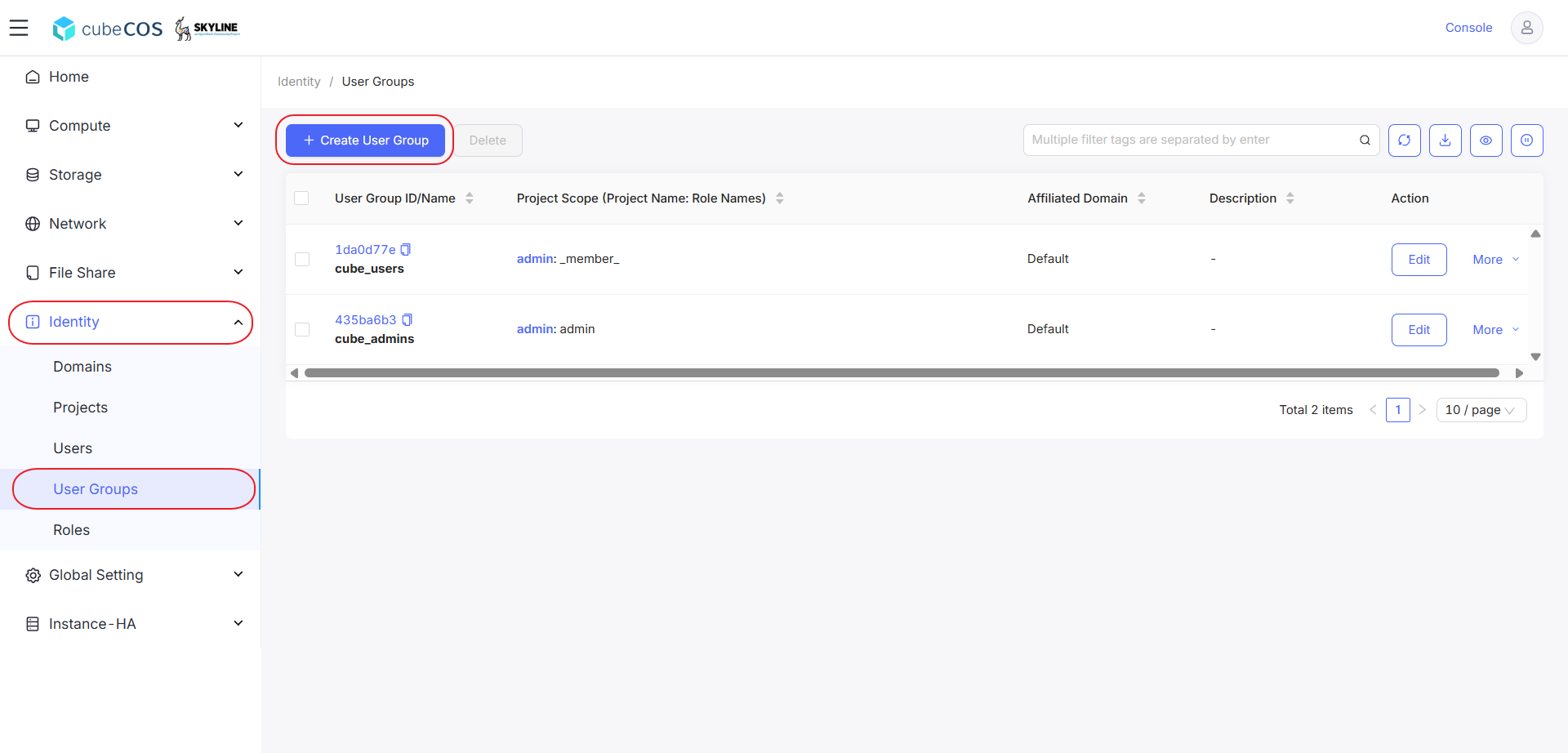The width and height of the screenshot is (1568, 753).
Task: Open user group 1da0d77e link
Action: [x=365, y=250]
